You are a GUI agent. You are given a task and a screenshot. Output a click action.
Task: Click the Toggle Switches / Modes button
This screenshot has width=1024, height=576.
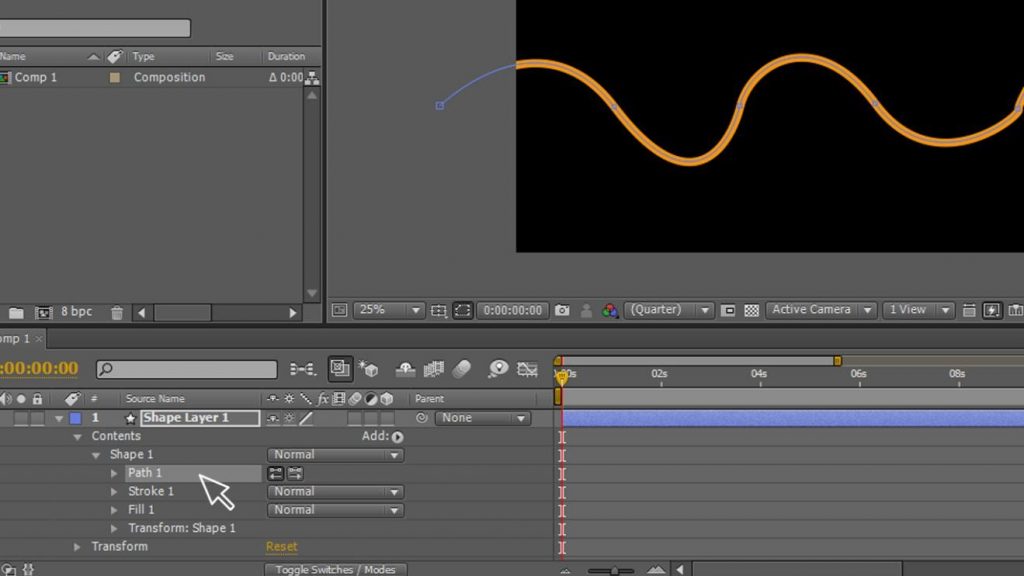[336, 569]
